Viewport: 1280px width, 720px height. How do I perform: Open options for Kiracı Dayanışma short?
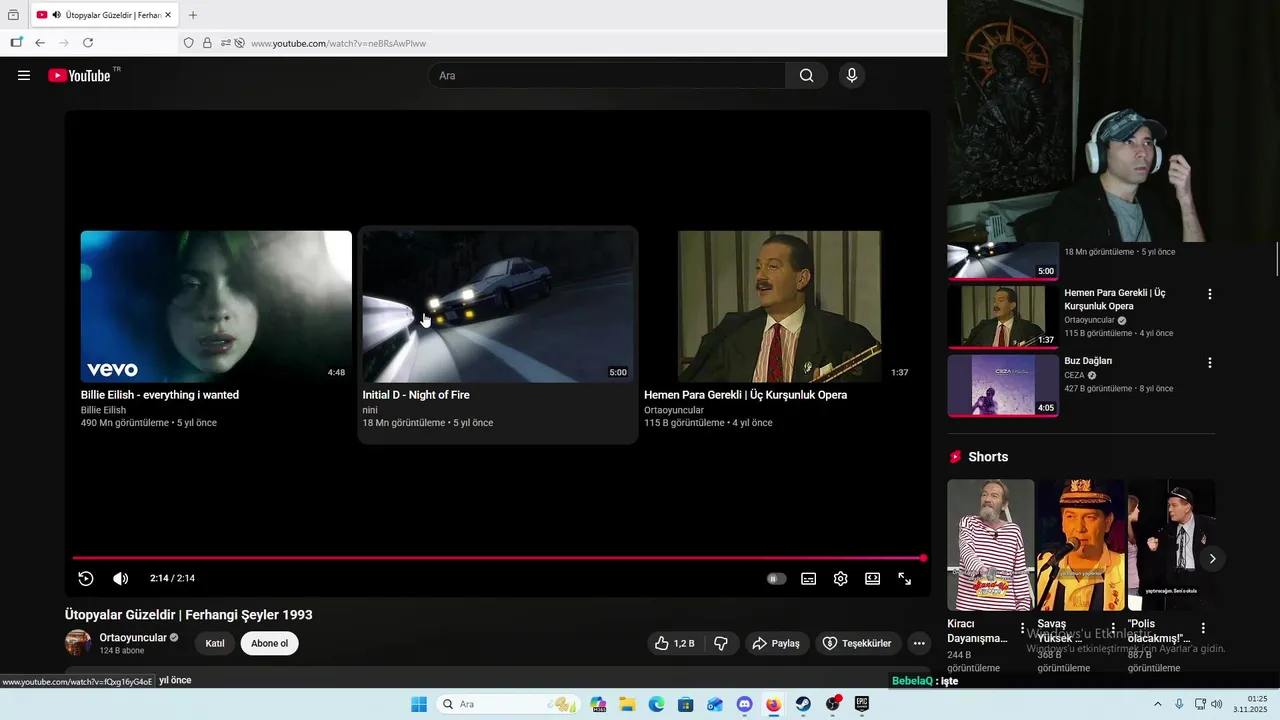1022,628
